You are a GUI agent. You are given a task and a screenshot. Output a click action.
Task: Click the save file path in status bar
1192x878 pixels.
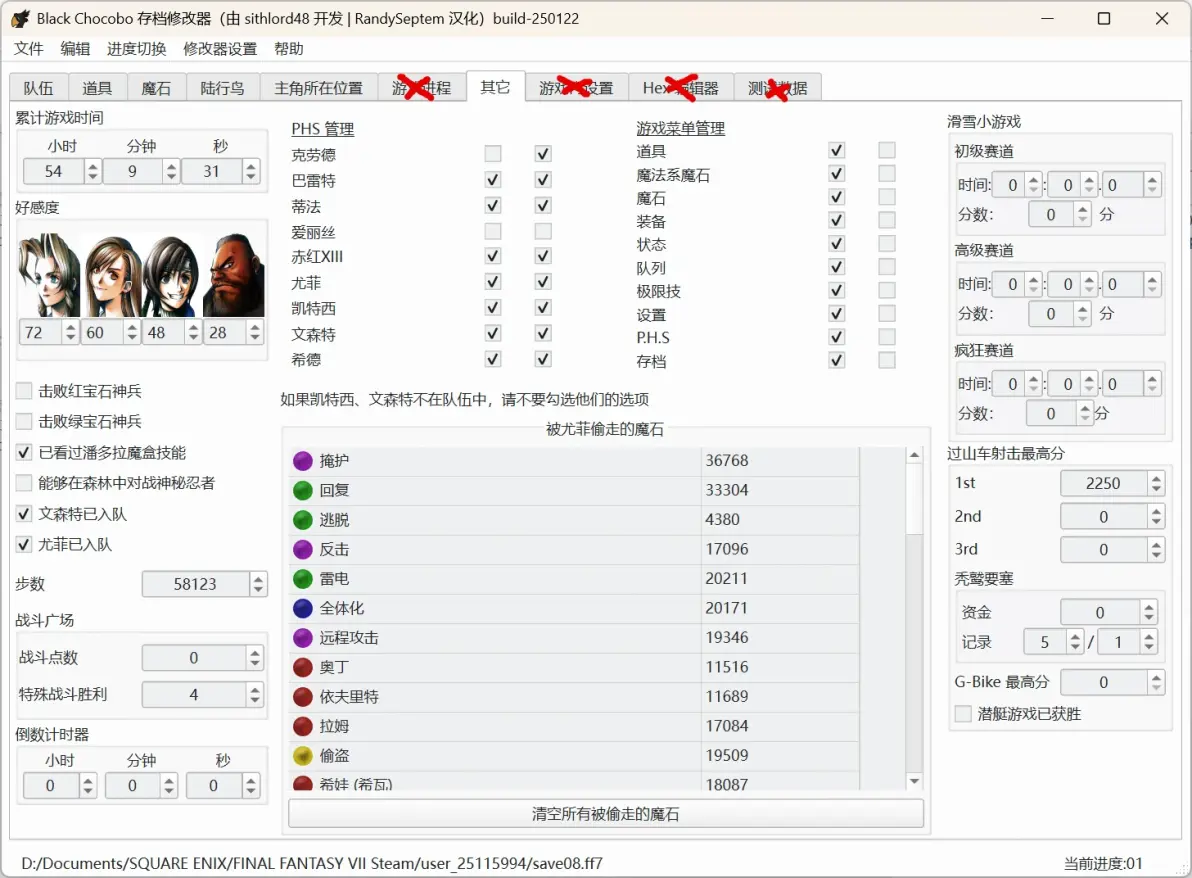[312, 864]
